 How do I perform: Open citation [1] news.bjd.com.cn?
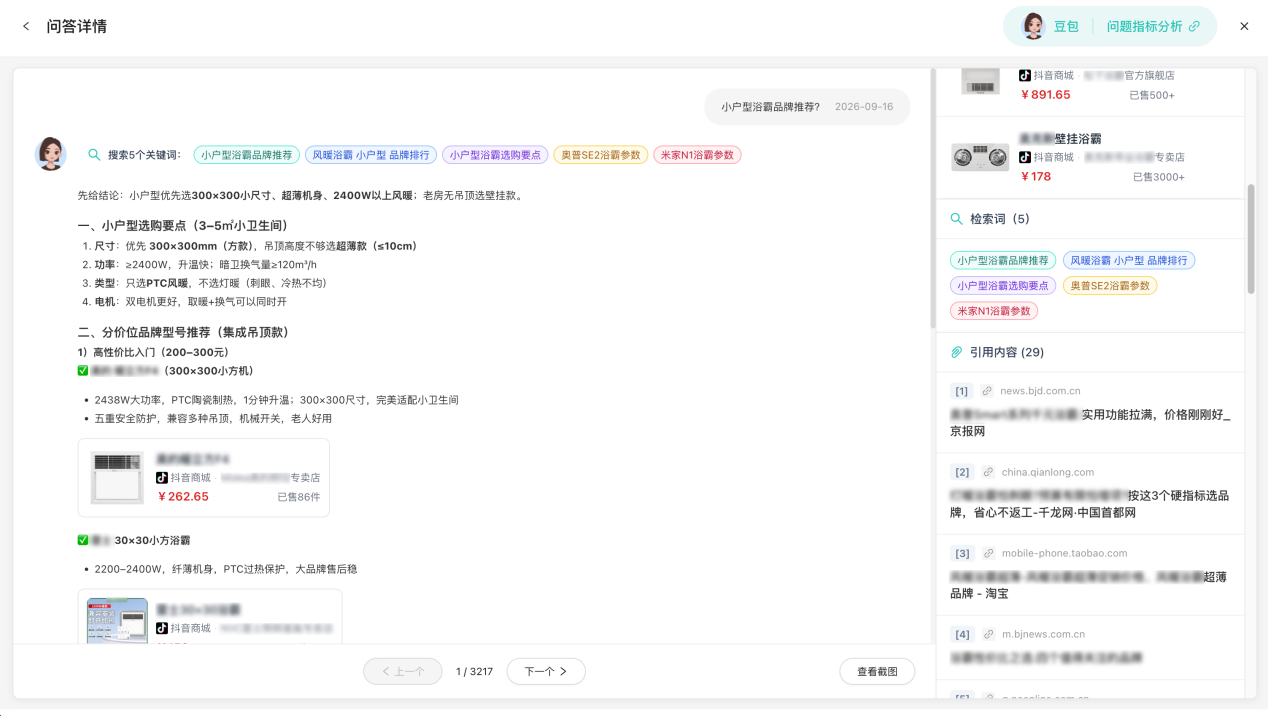1091,412
